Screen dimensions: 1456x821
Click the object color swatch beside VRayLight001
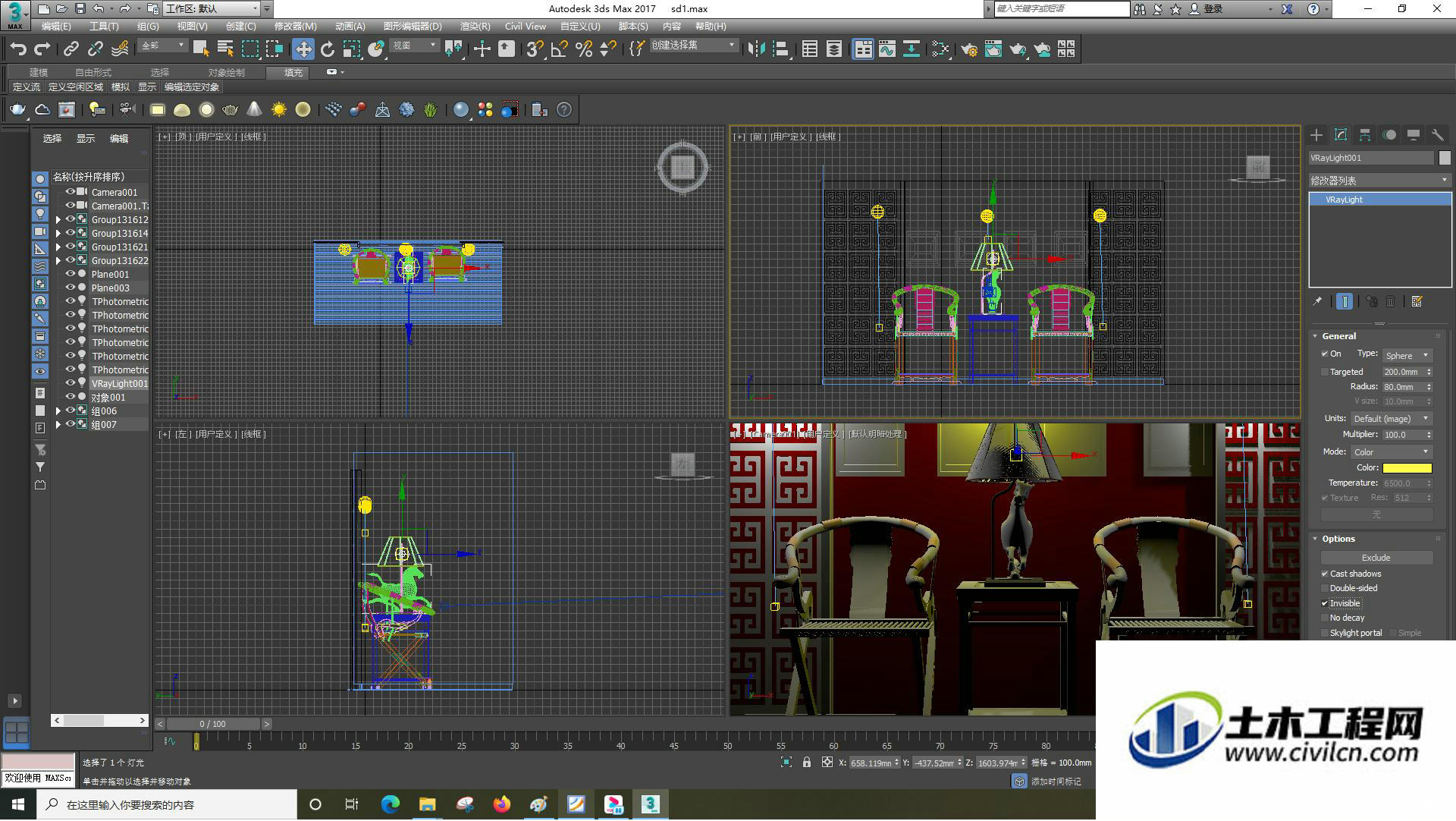click(1445, 158)
